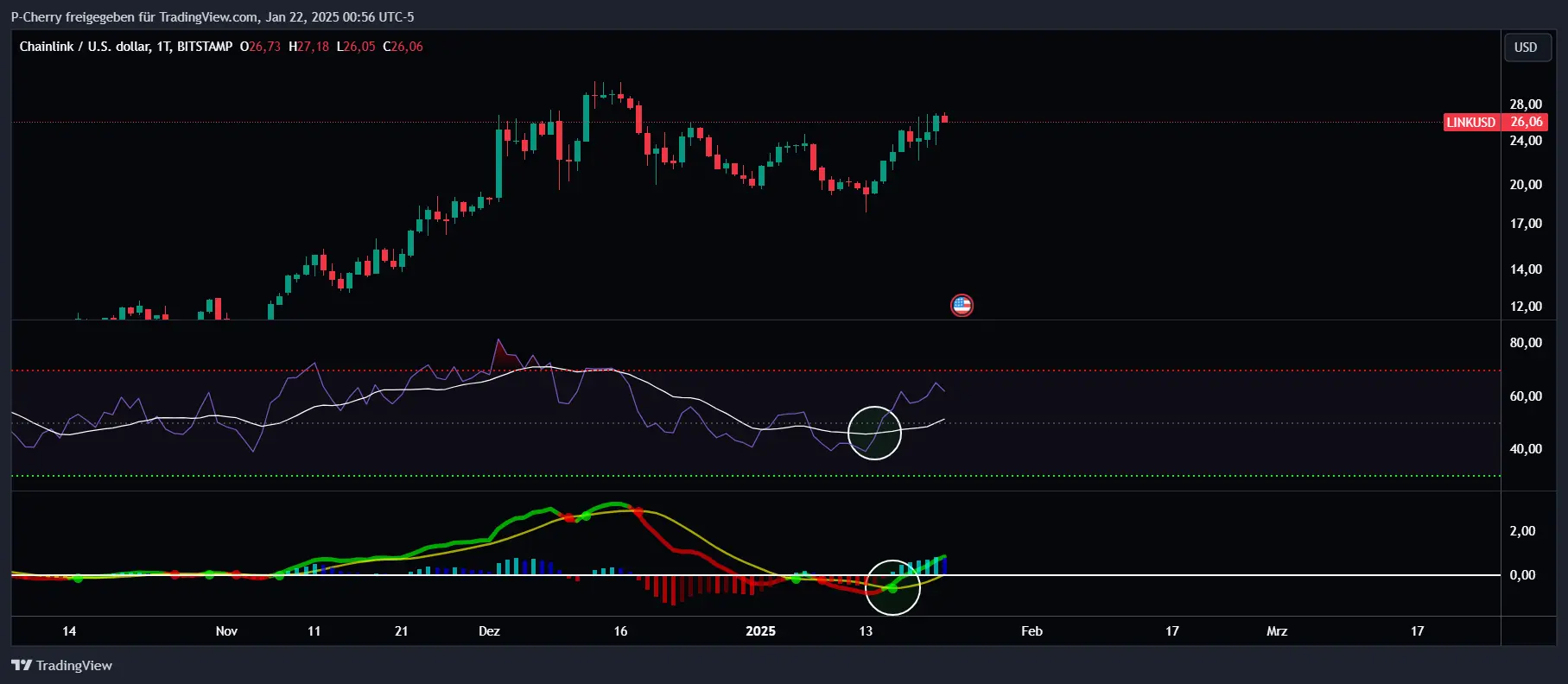Click the 20,00 price axis label
This screenshot has height=684, width=1568.
point(1526,184)
